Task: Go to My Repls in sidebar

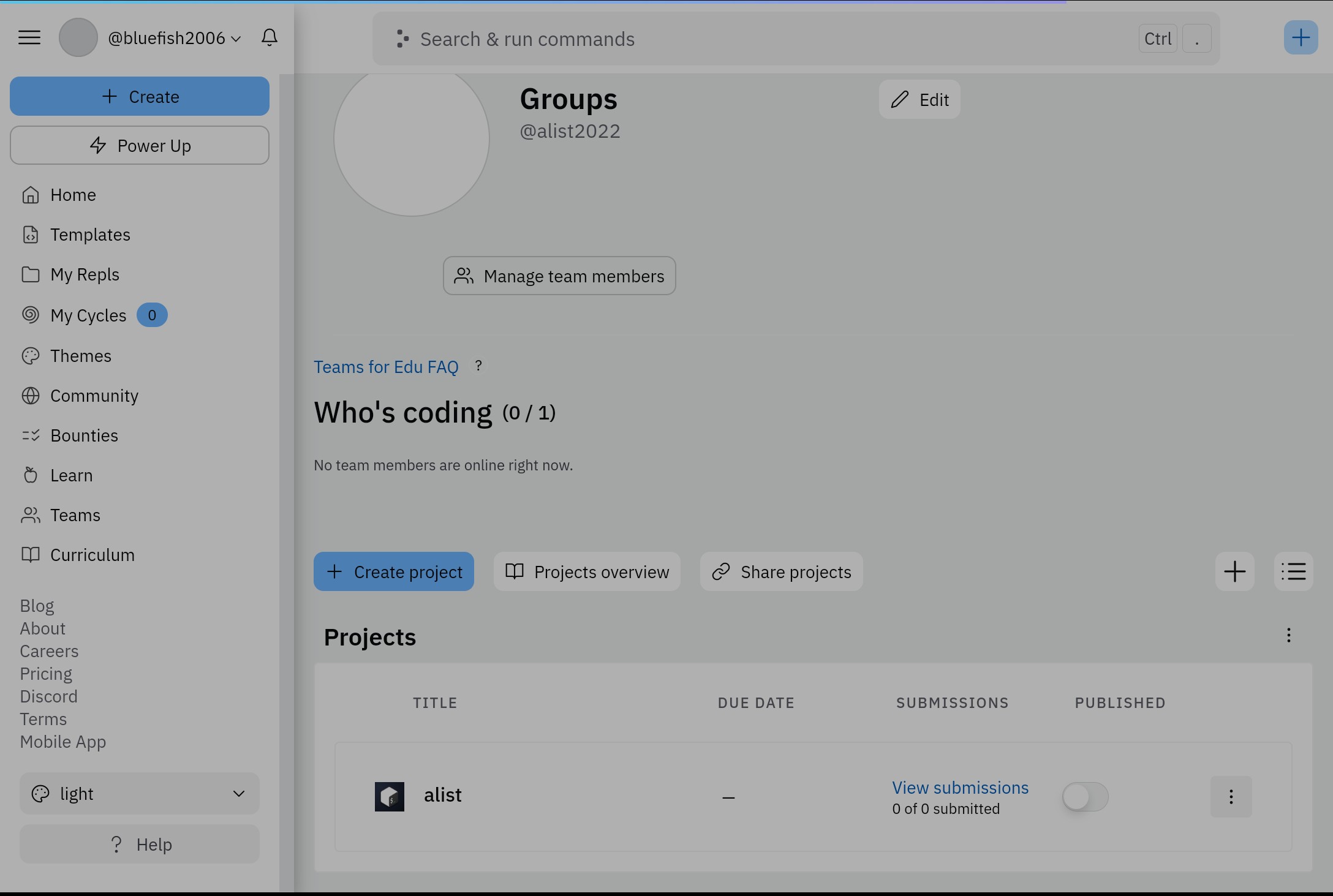Action: coord(85,274)
